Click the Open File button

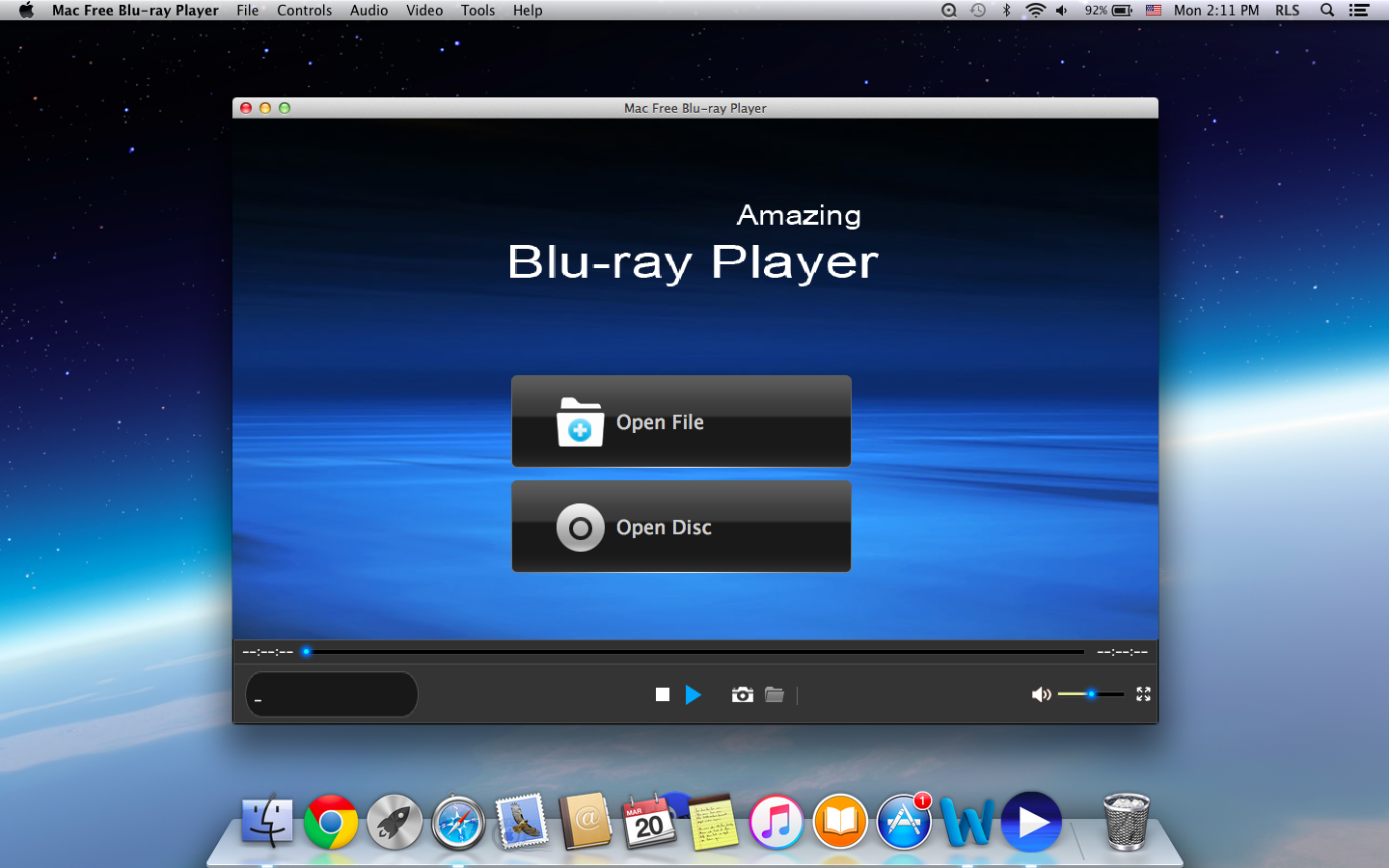tap(681, 421)
